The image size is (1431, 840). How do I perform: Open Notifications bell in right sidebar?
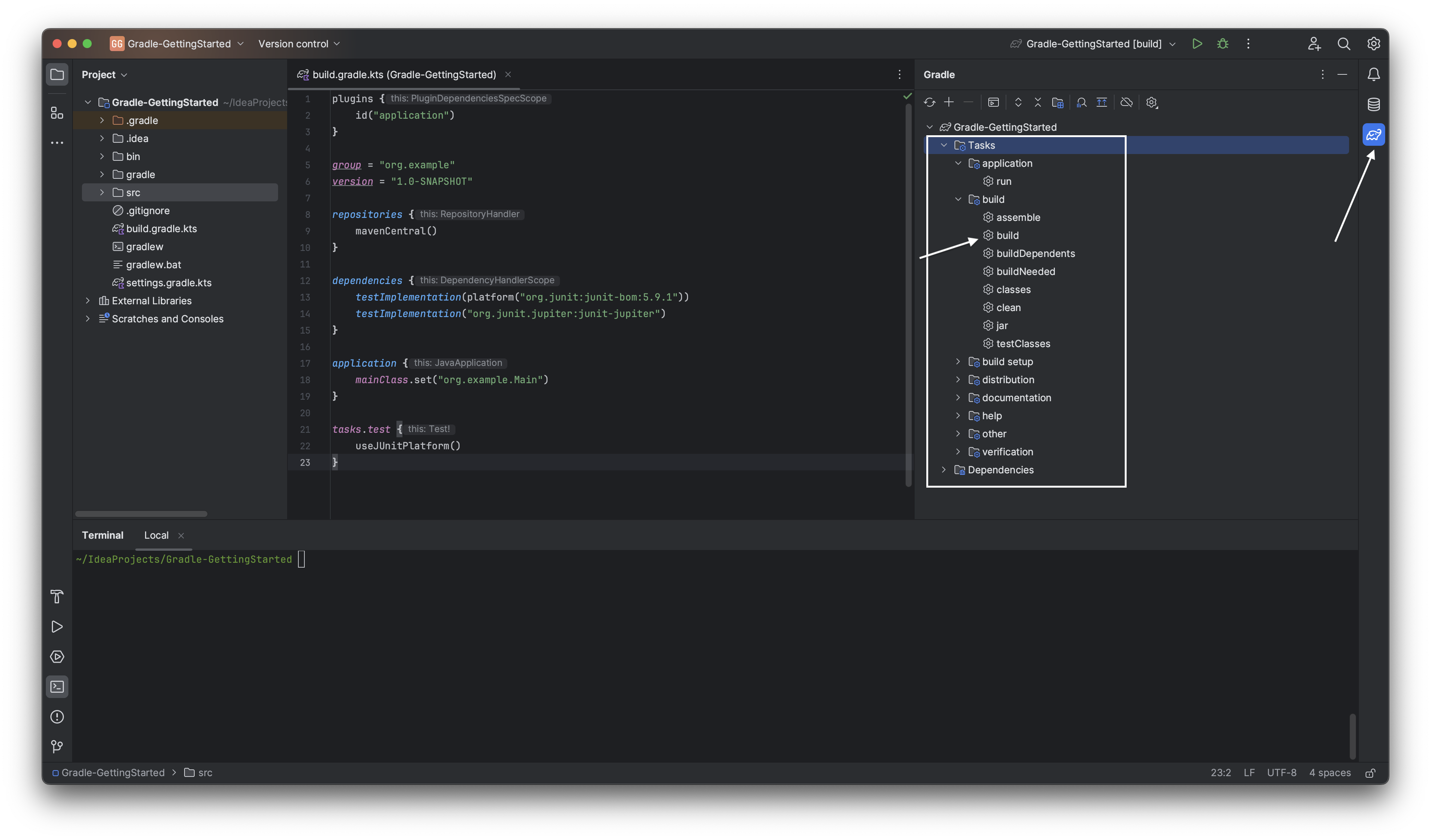coord(1373,74)
